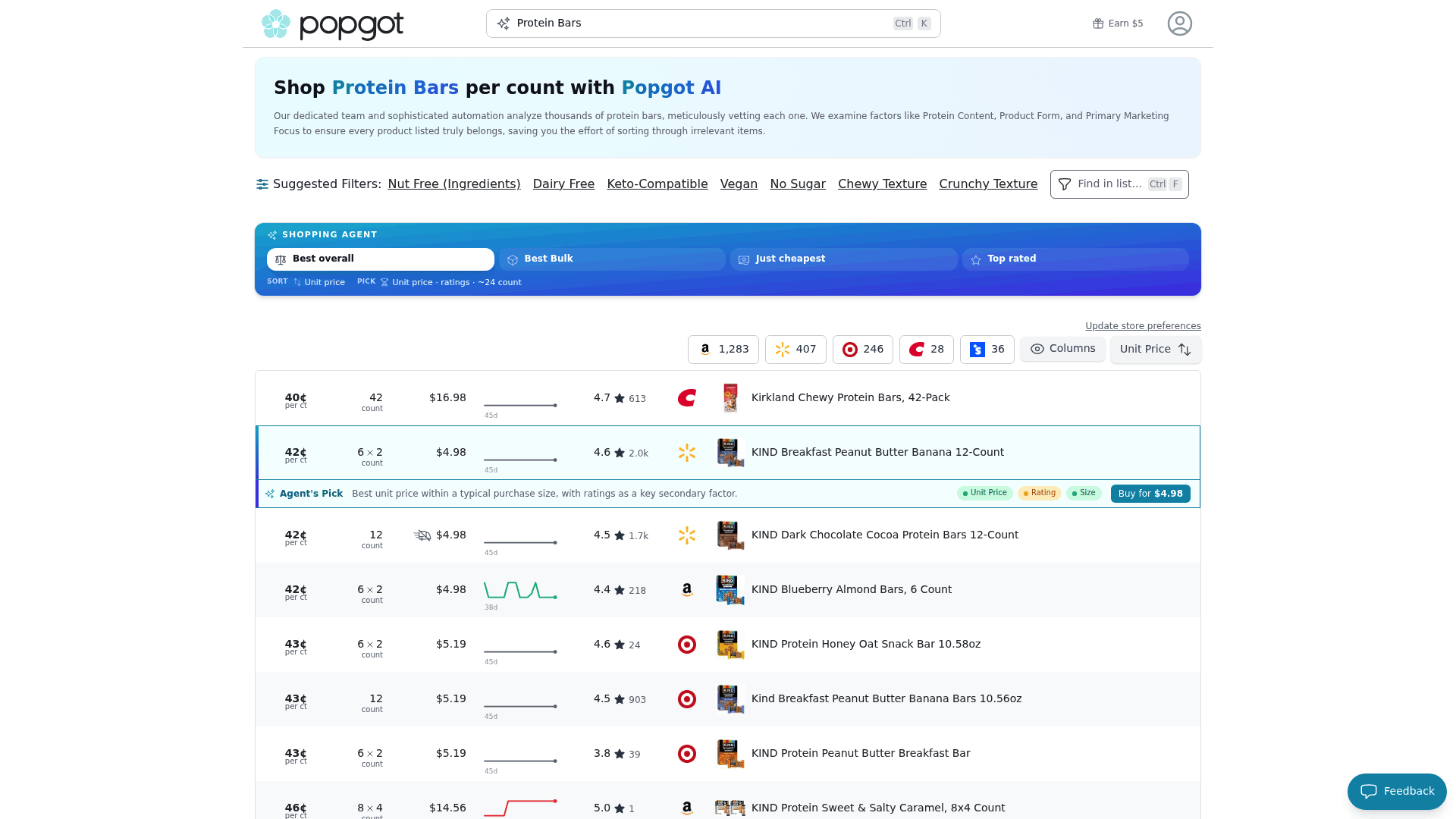The height and width of the screenshot is (819, 1456).
Task: Click Amazon icon on KIND Sweet & Salty Caramel row
Action: 687,808
